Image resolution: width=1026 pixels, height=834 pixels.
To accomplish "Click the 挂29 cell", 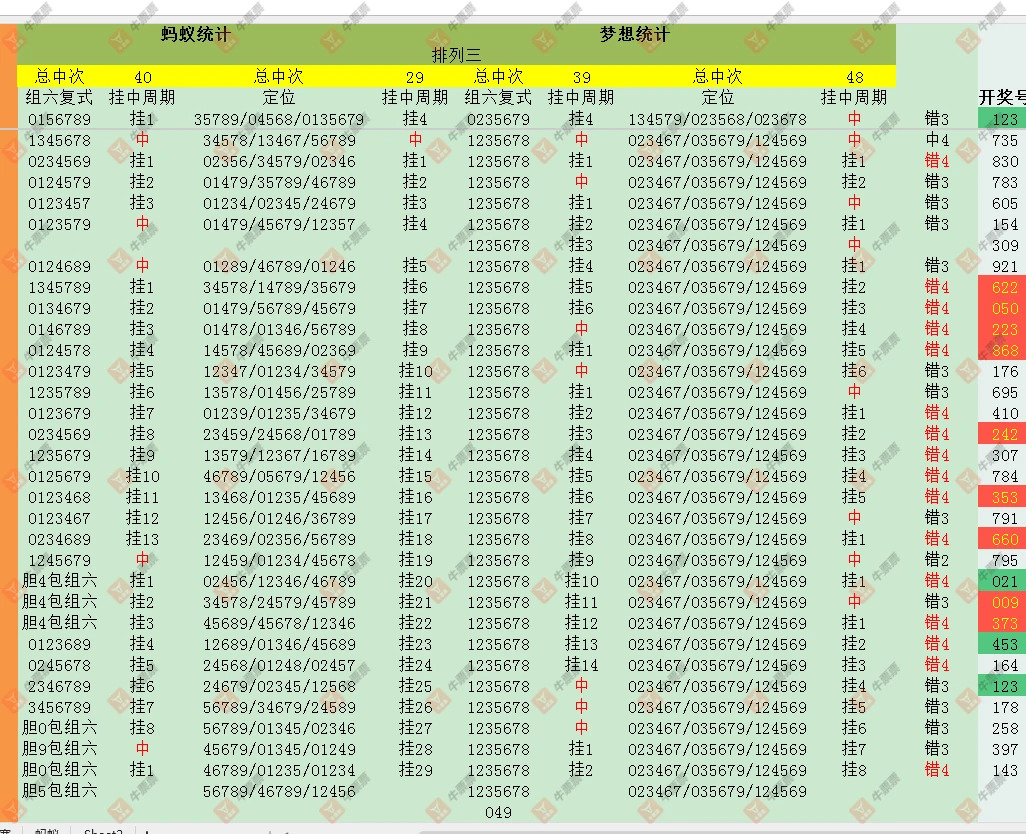I will (415, 770).
